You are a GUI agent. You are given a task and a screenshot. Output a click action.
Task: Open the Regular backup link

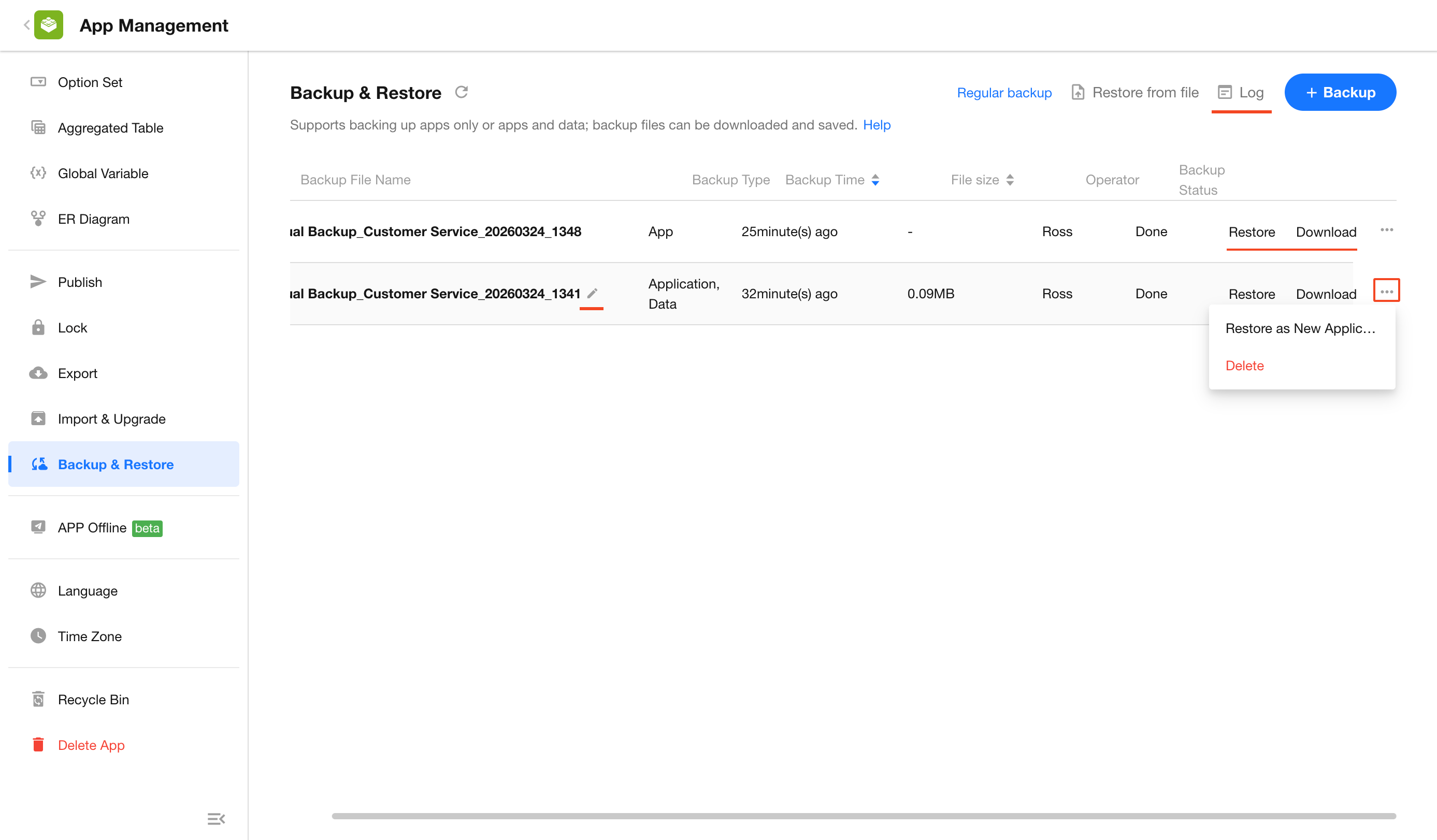pos(1003,92)
